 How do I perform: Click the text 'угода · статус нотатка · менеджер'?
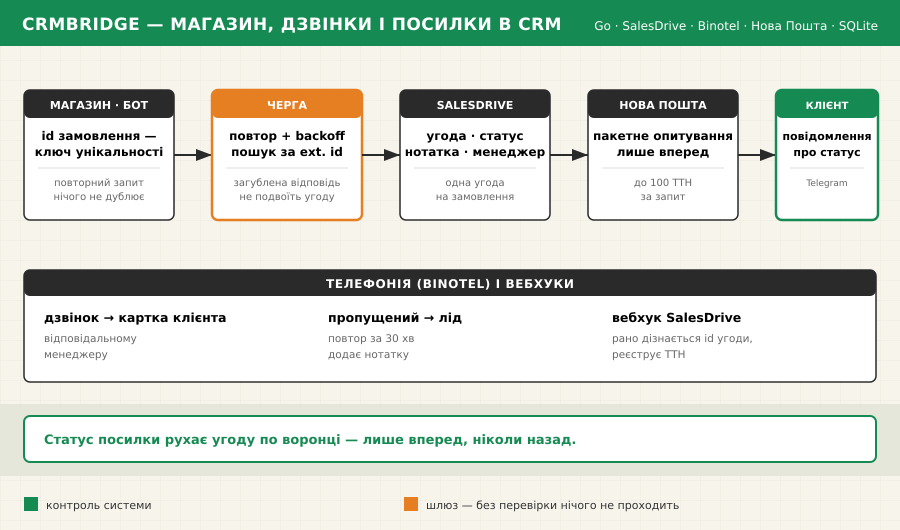click(x=475, y=144)
